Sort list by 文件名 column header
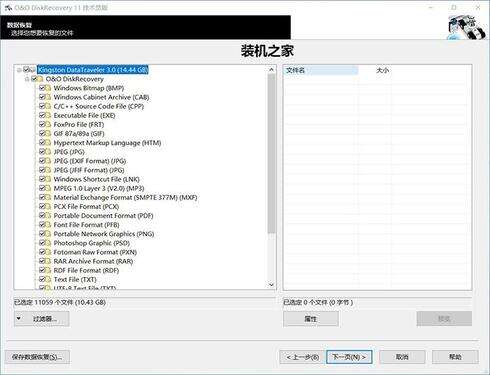Screen dimensions: 490x375 [321, 70]
